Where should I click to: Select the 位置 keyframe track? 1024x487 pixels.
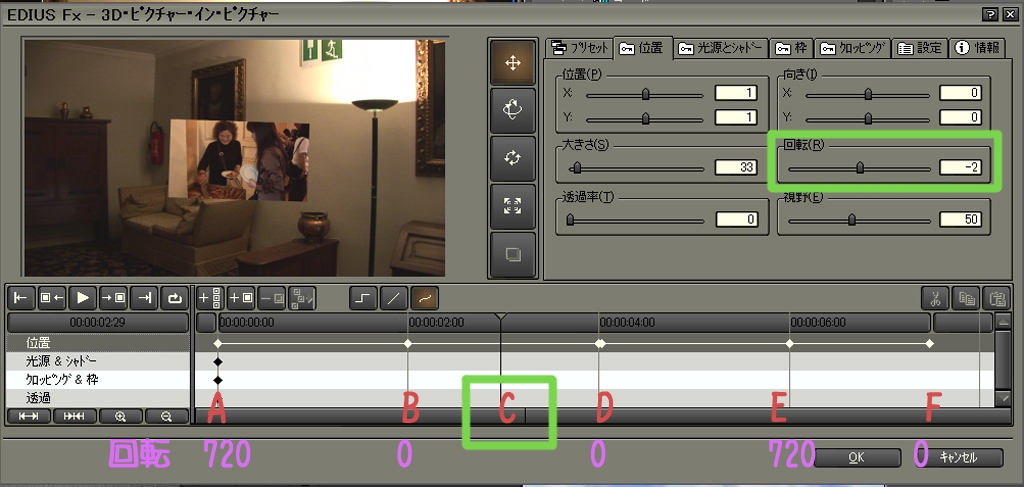click(x=98, y=343)
